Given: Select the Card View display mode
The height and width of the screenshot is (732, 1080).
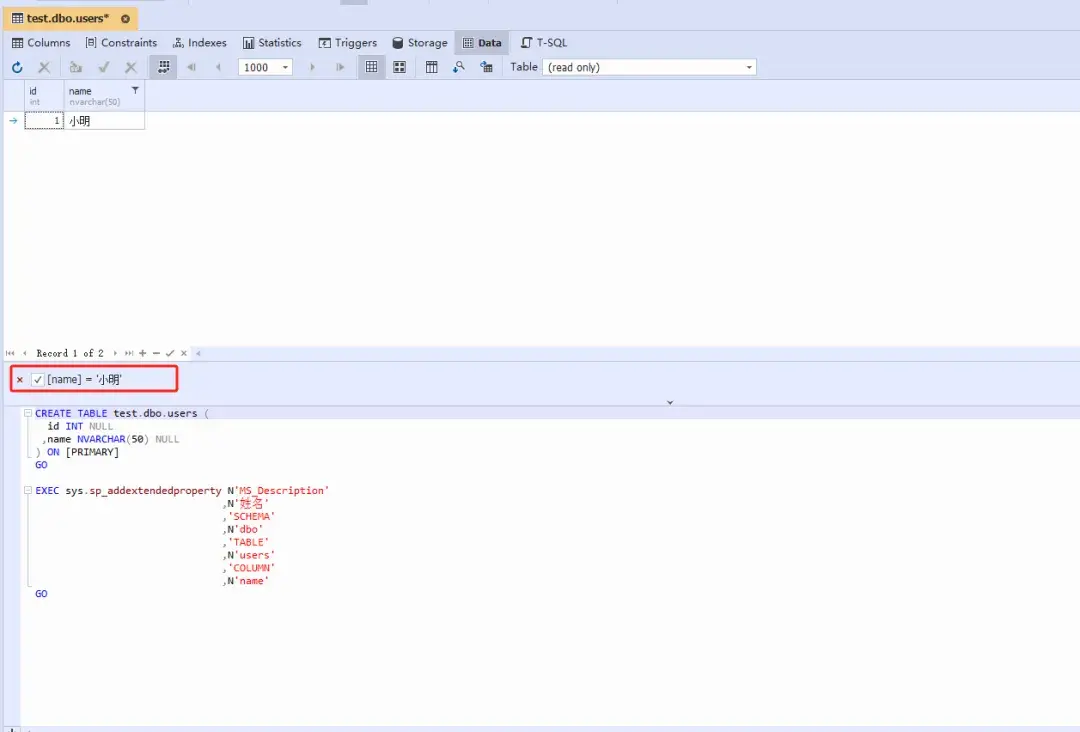Looking at the screenshot, I should pyautogui.click(x=400, y=67).
